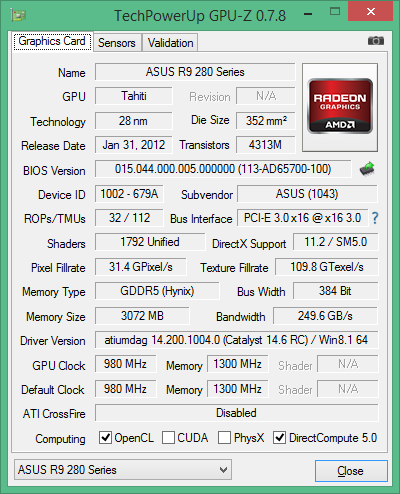Click Pixel Fillrate value 31.4 GPixel/s
The image size is (400, 494).
(141, 267)
